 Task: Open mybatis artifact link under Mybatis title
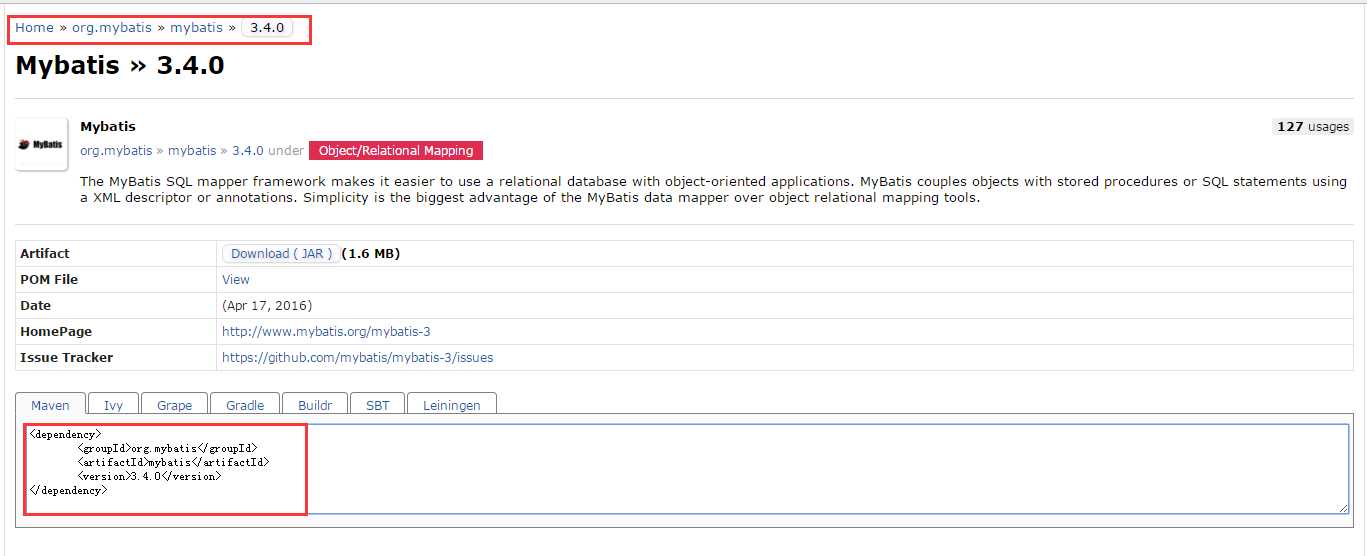coord(192,151)
